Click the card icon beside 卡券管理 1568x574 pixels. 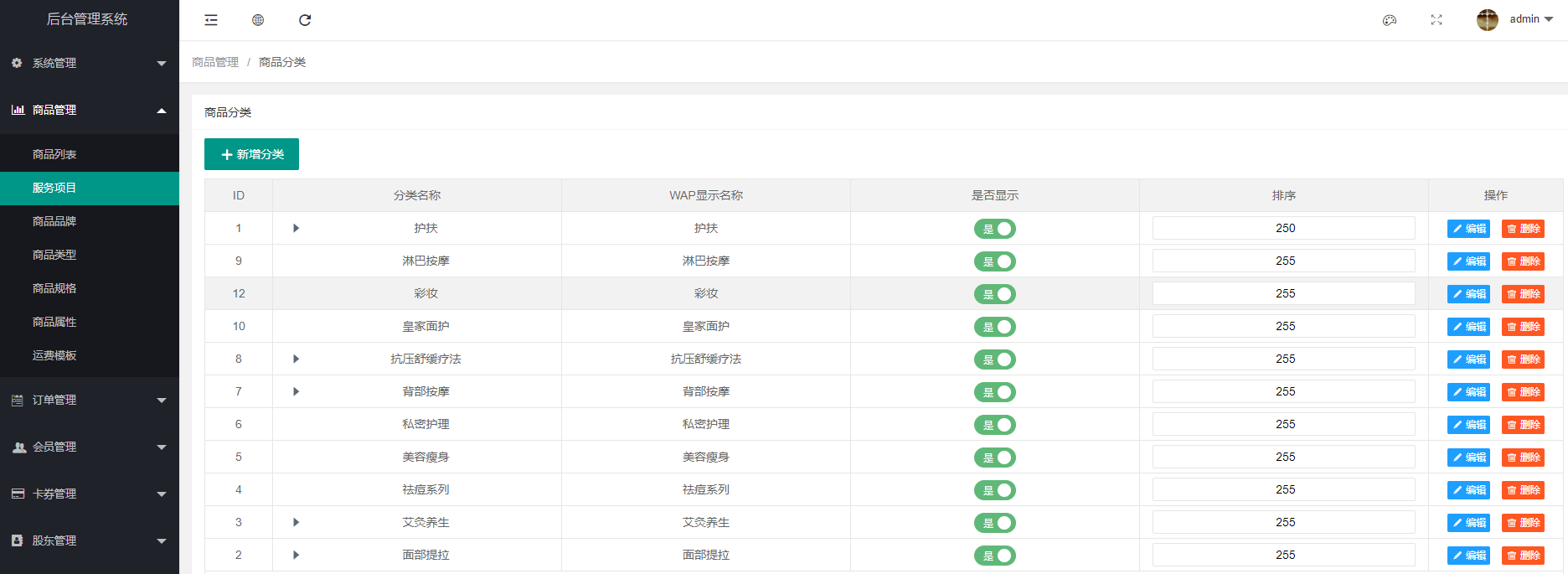coord(18,494)
